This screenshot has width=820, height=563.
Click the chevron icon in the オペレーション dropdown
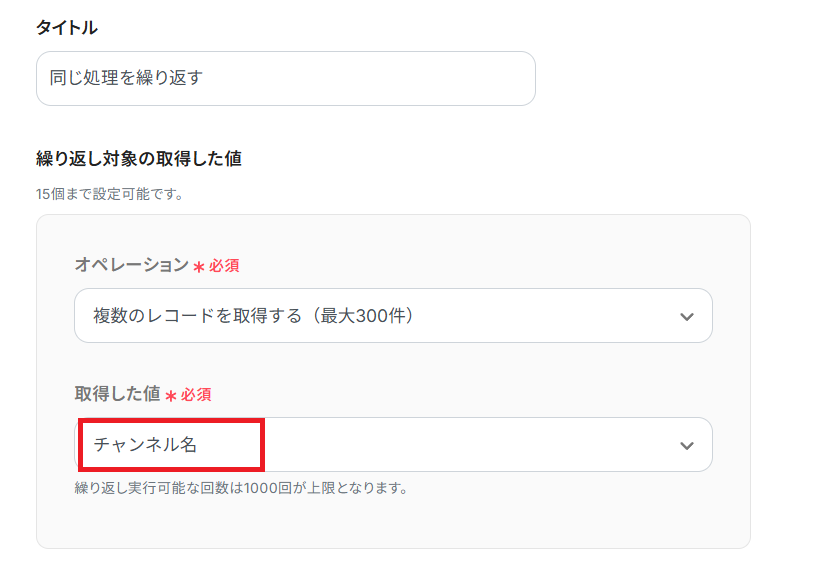click(686, 316)
